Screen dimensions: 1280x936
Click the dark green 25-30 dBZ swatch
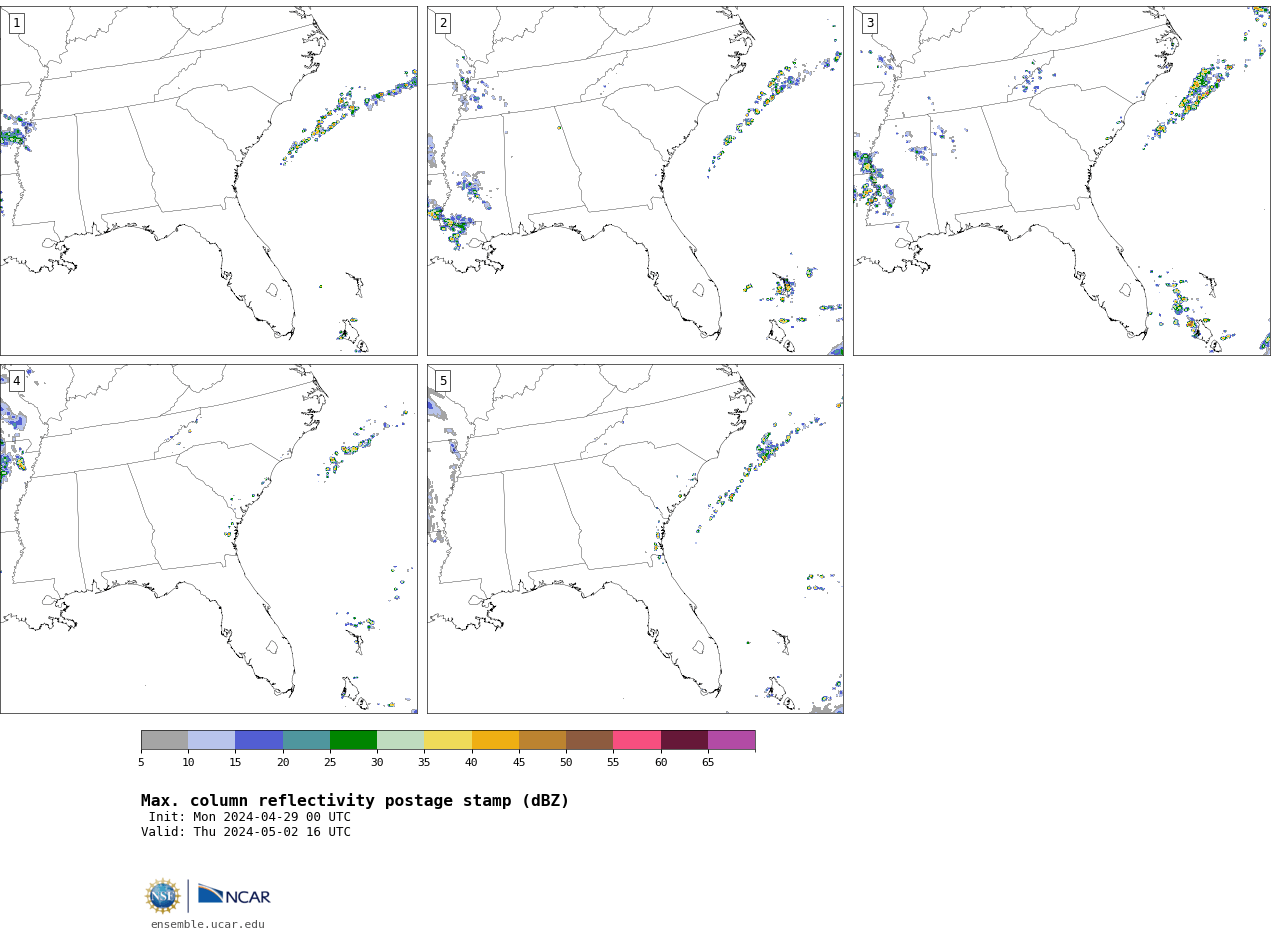(353, 740)
